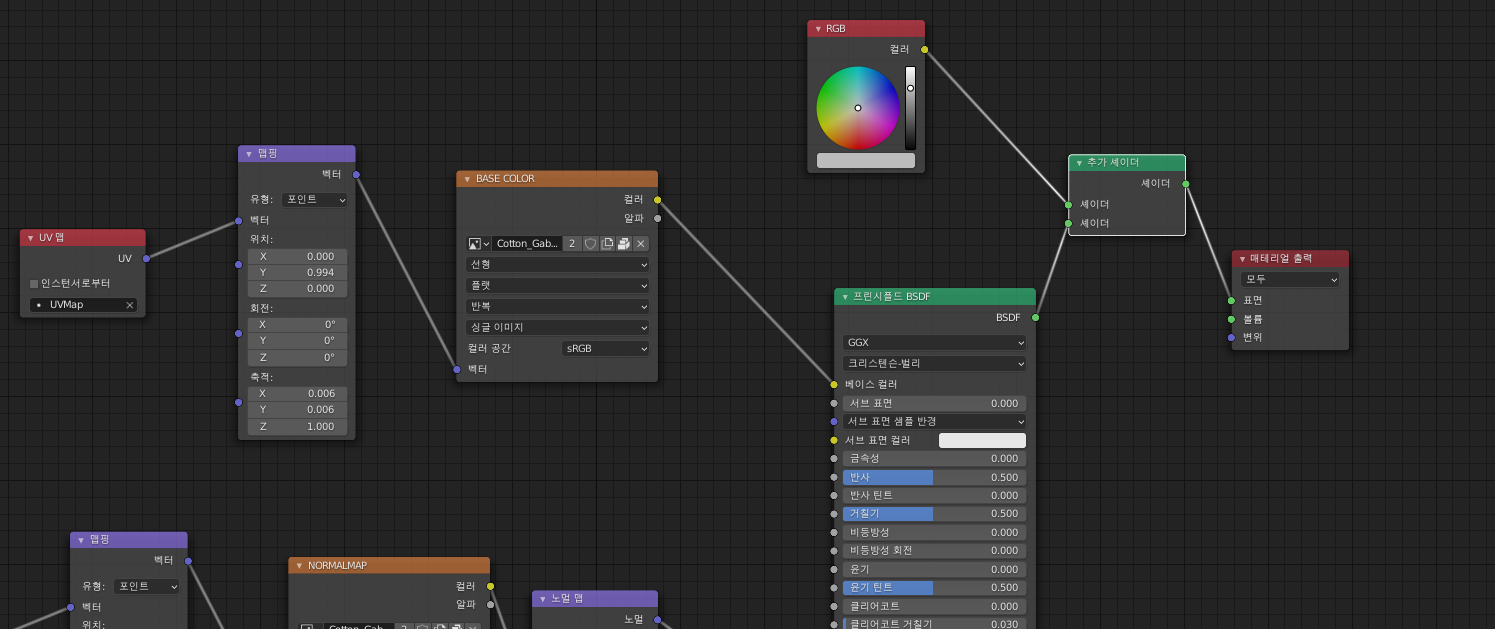Click the 축적 Z field showing 1.000
The image size is (1495, 629).
point(297,427)
